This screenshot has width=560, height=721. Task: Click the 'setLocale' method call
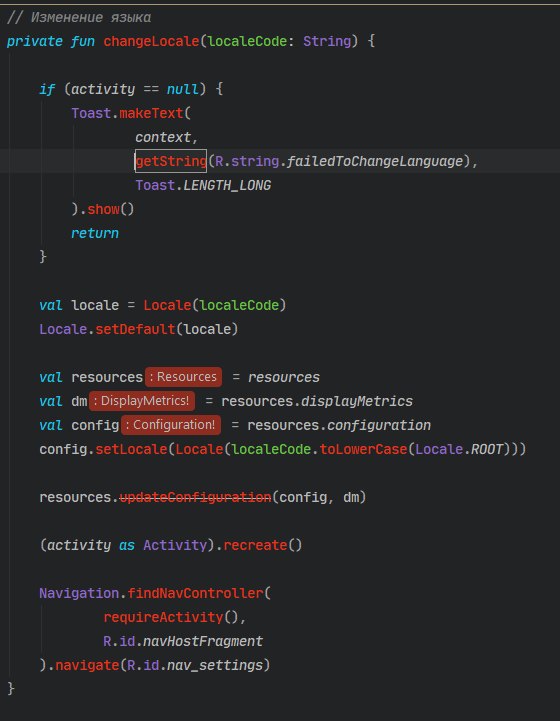point(131,449)
